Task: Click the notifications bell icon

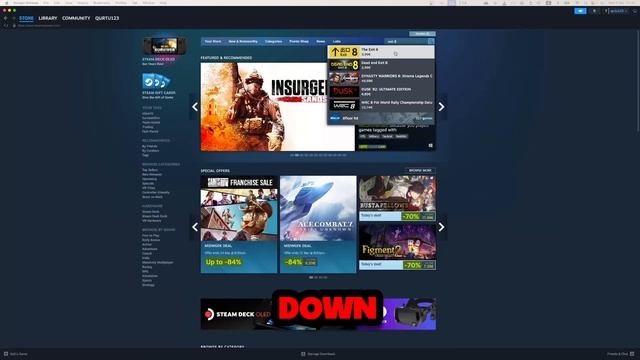Action: (594, 11)
